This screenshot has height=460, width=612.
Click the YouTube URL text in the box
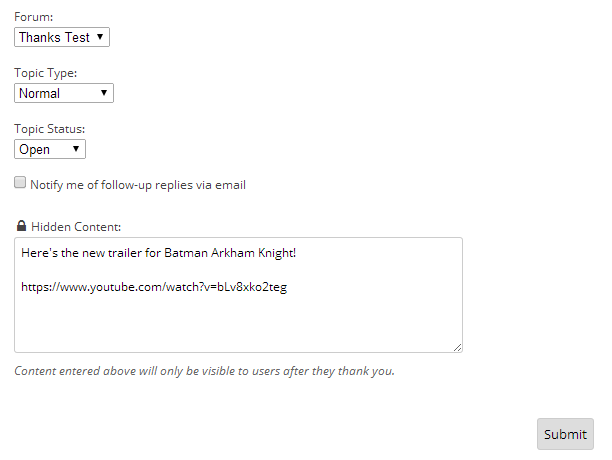click(x=154, y=287)
